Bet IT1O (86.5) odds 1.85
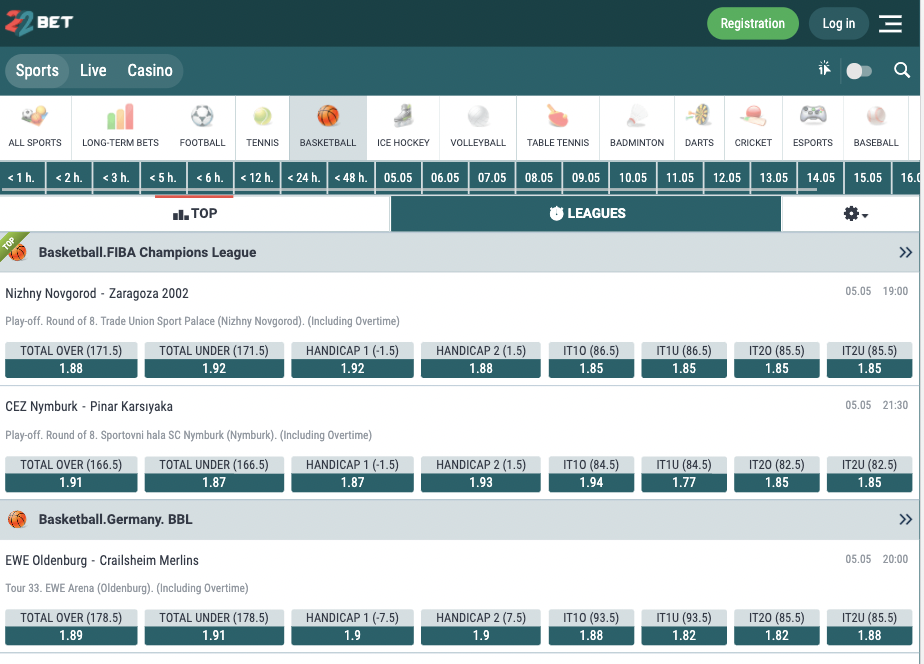 coord(591,360)
